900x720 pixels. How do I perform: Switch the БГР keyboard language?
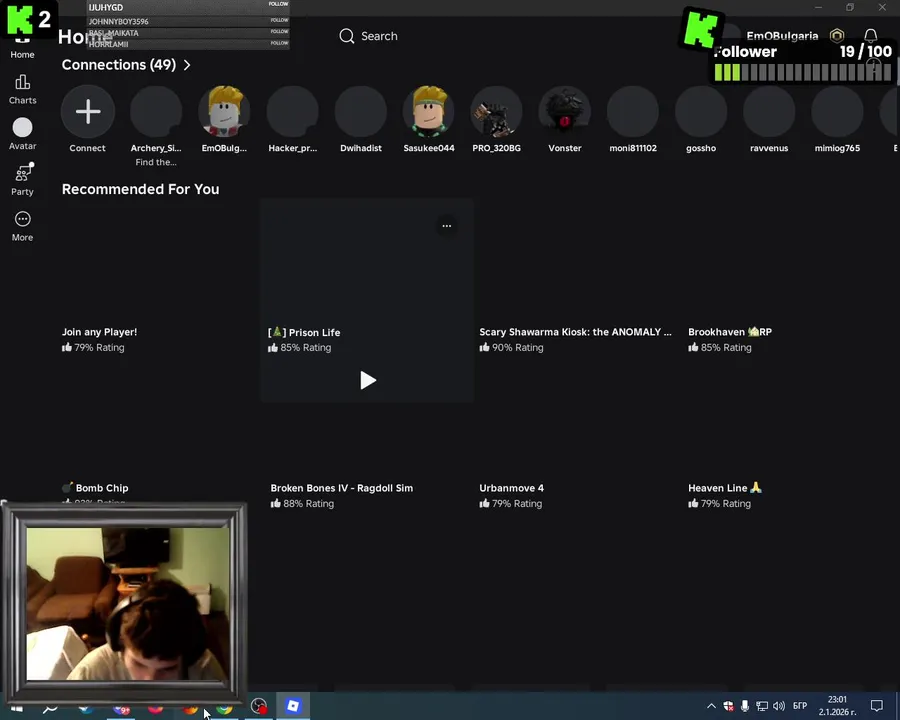pos(800,706)
